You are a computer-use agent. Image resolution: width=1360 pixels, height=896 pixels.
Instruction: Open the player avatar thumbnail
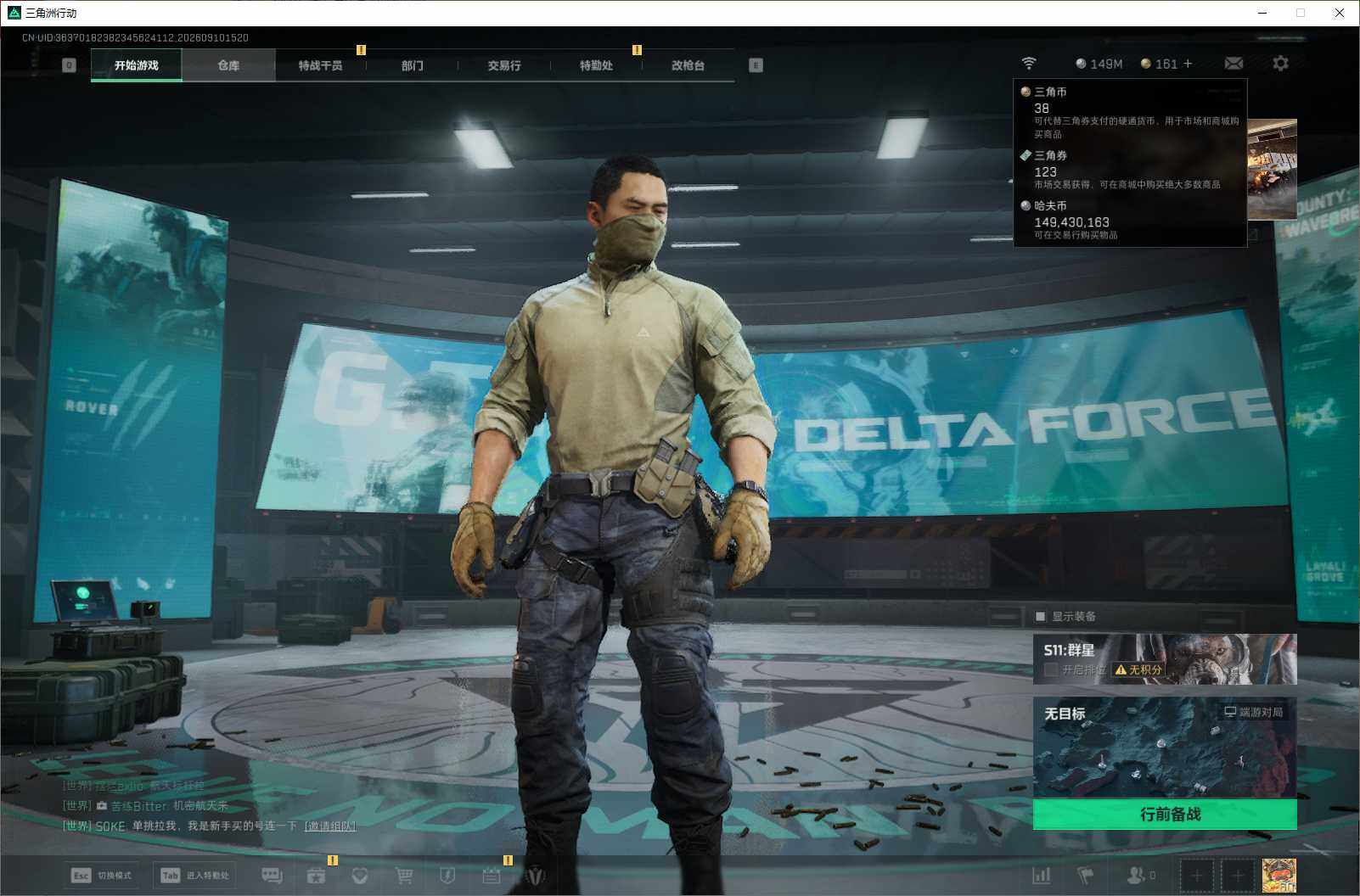point(1279,875)
